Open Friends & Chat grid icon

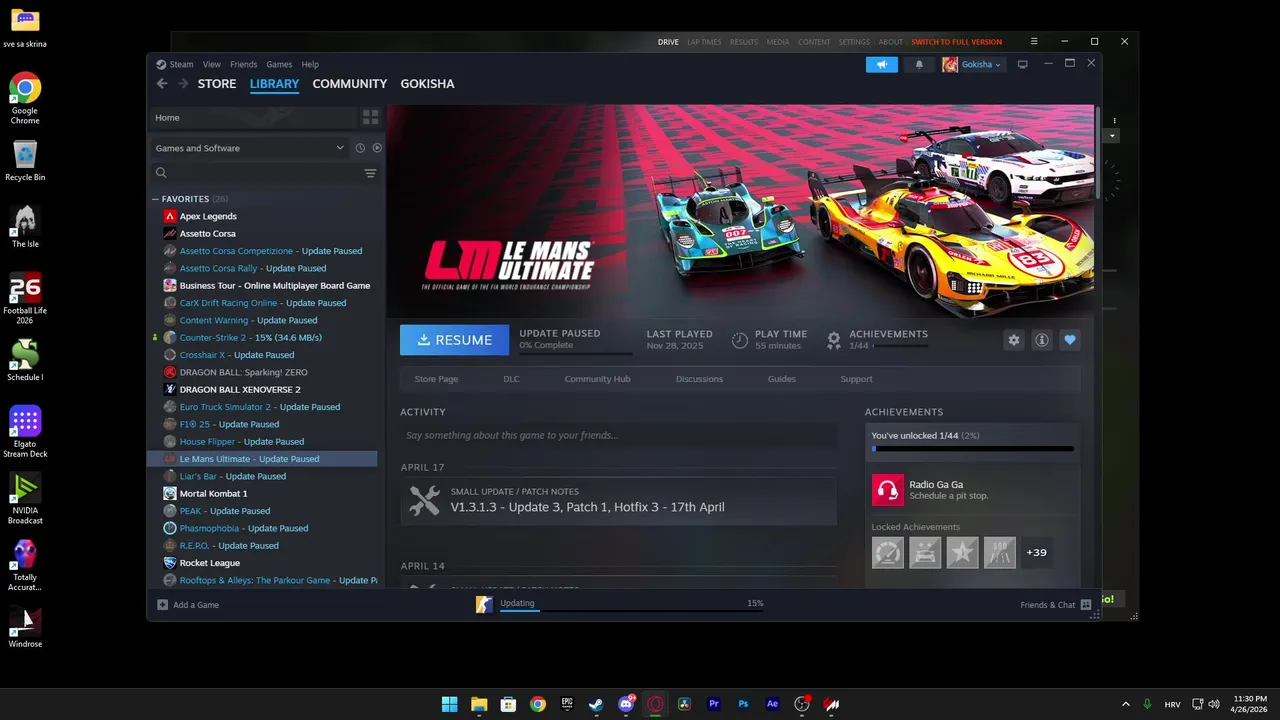pos(1086,605)
